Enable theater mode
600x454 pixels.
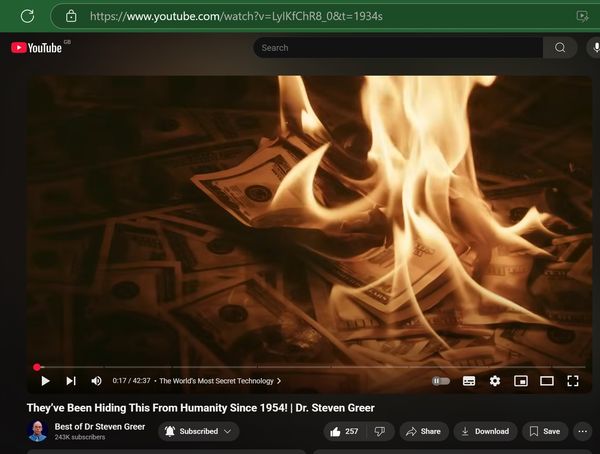[547, 381]
